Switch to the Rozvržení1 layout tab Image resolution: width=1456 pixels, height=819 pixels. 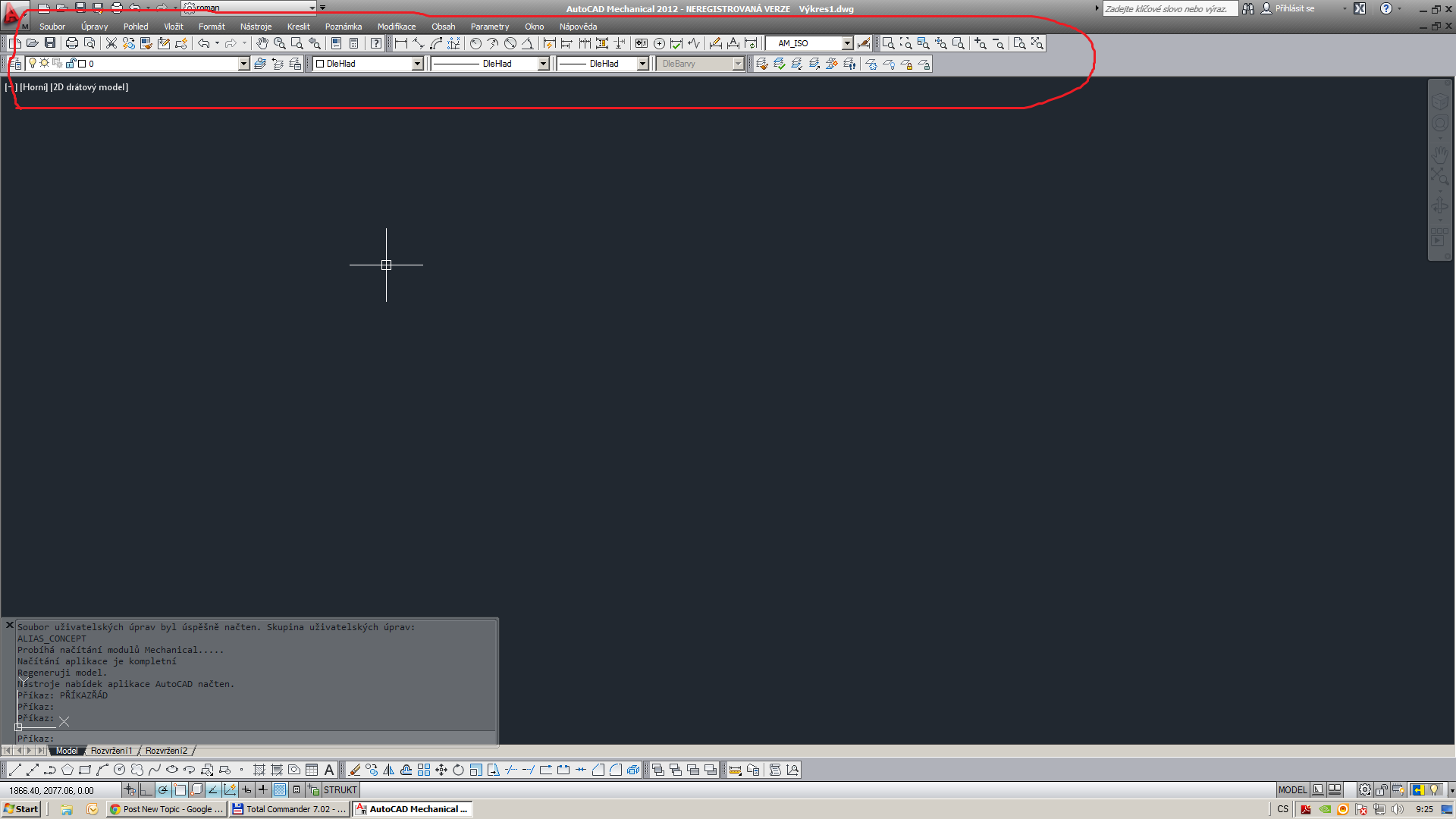pyautogui.click(x=111, y=751)
